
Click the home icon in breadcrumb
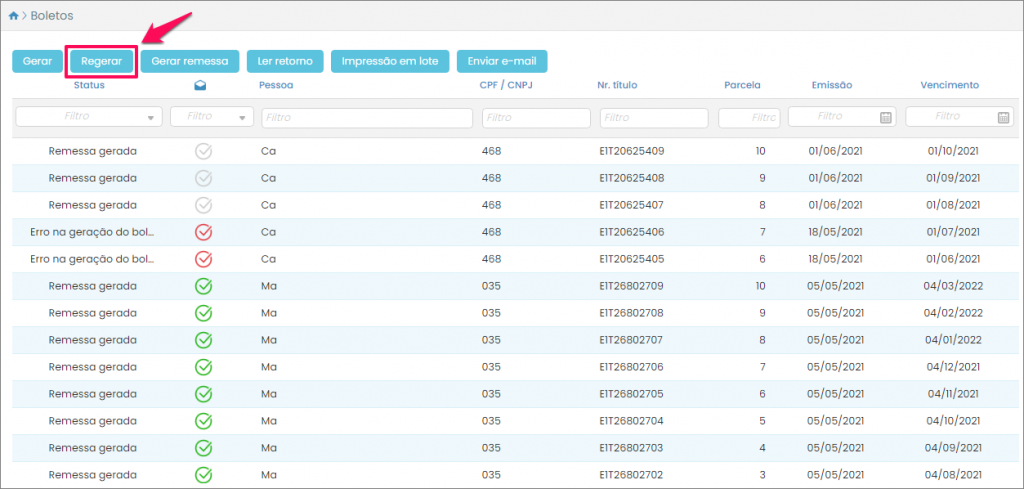point(14,16)
